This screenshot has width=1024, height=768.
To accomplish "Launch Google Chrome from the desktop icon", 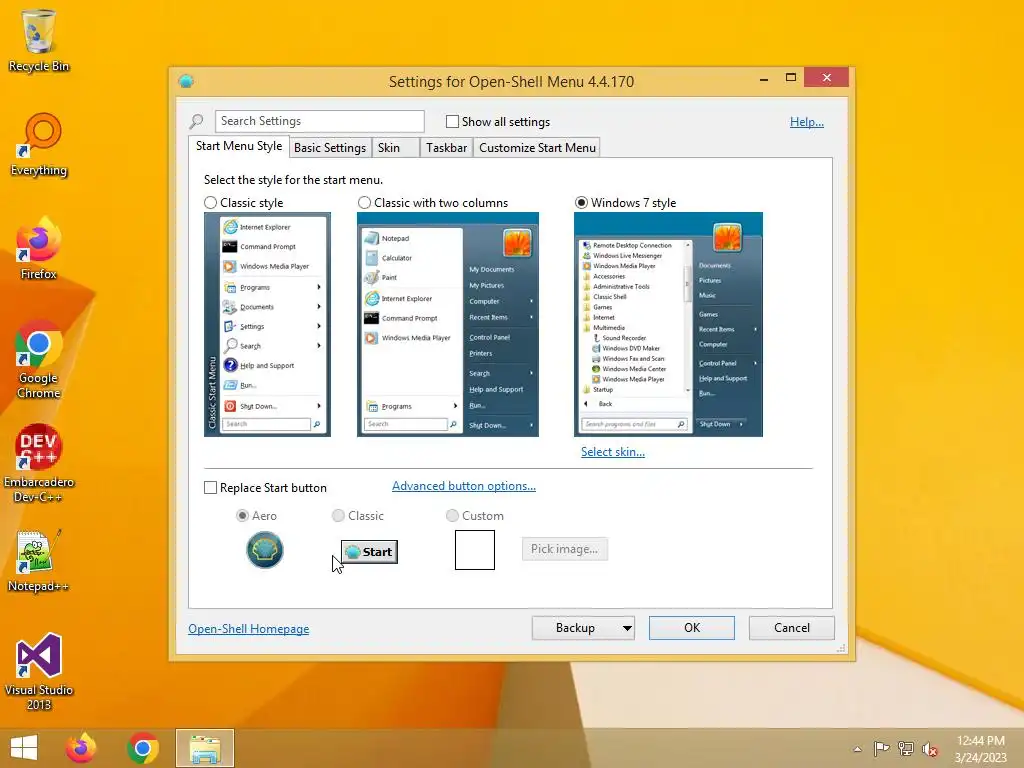I will coord(39,360).
